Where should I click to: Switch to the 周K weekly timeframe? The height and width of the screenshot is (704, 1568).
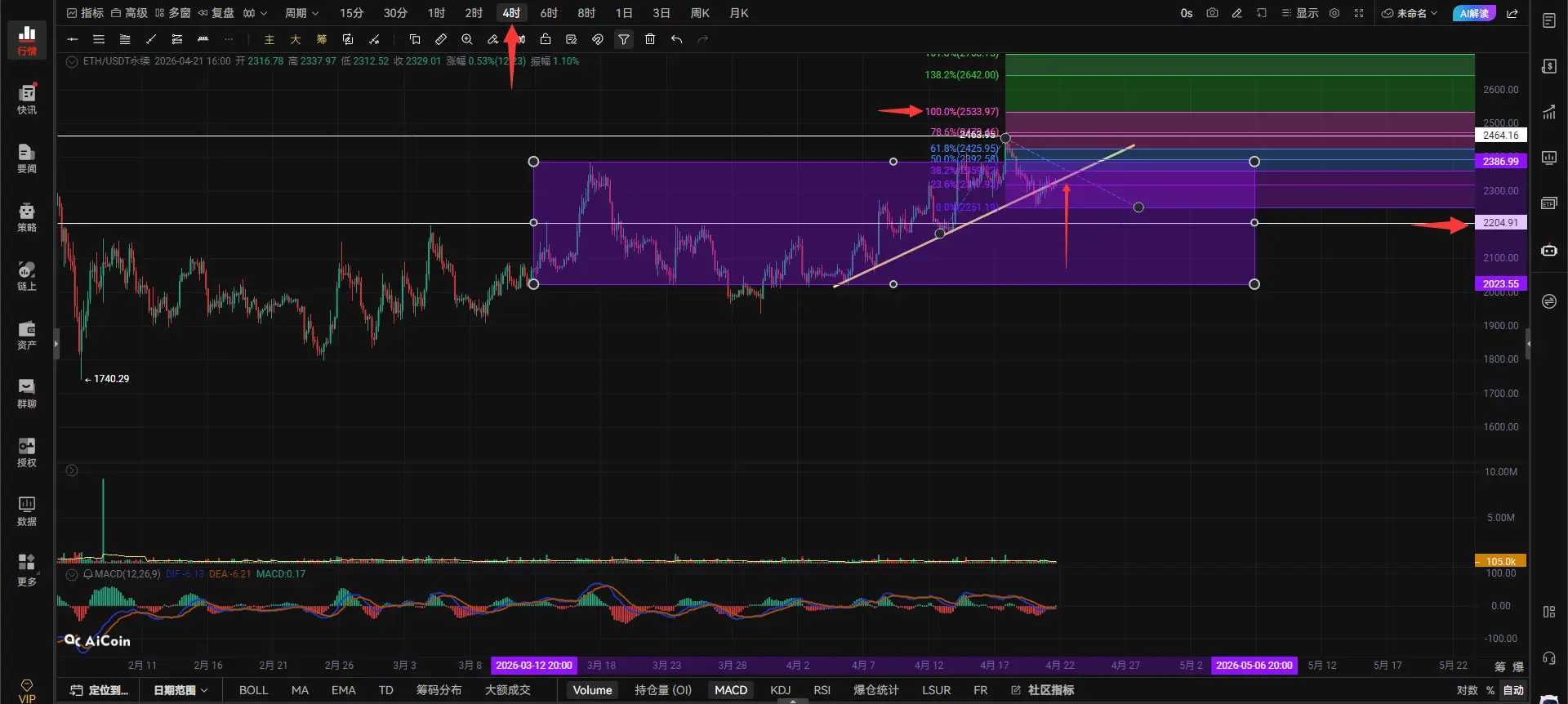(x=700, y=13)
